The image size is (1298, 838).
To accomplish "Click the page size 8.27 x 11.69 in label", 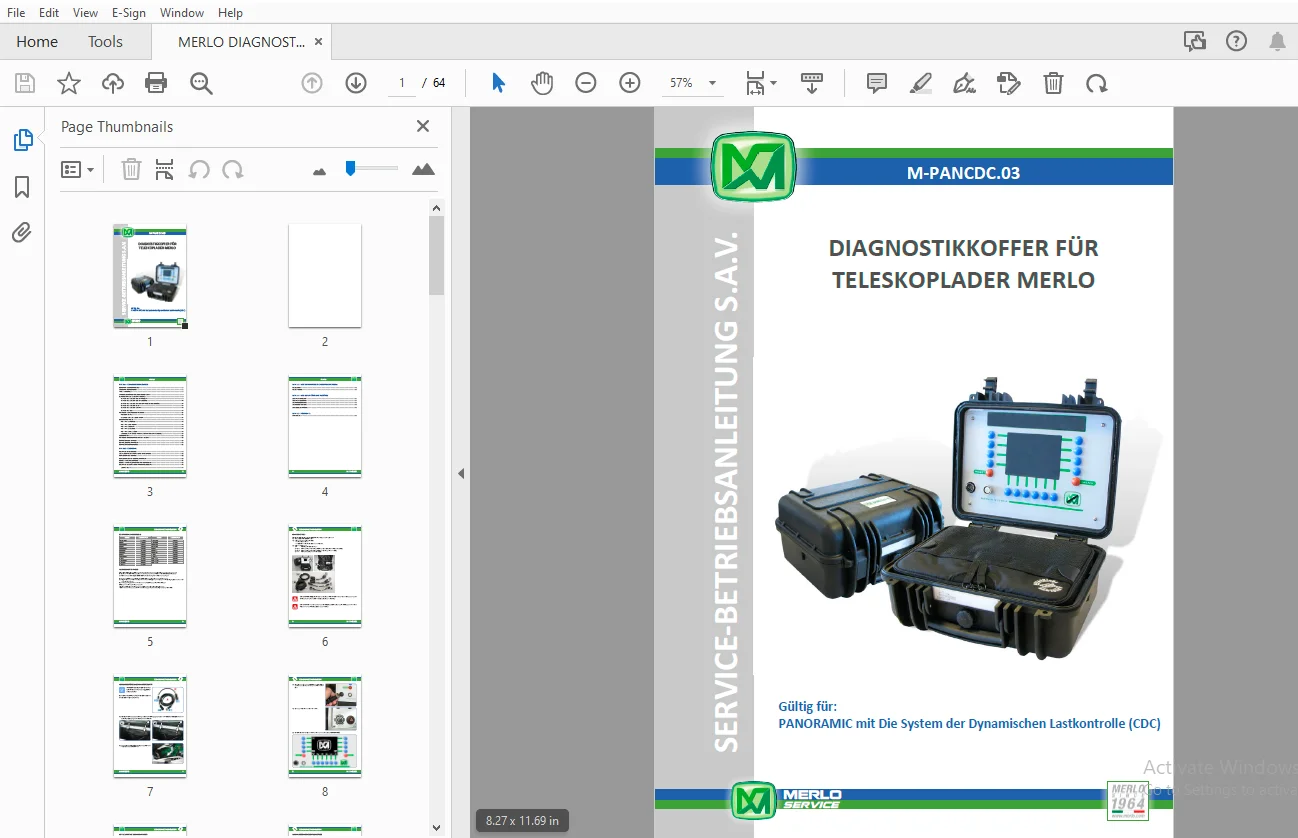I will coord(522,821).
